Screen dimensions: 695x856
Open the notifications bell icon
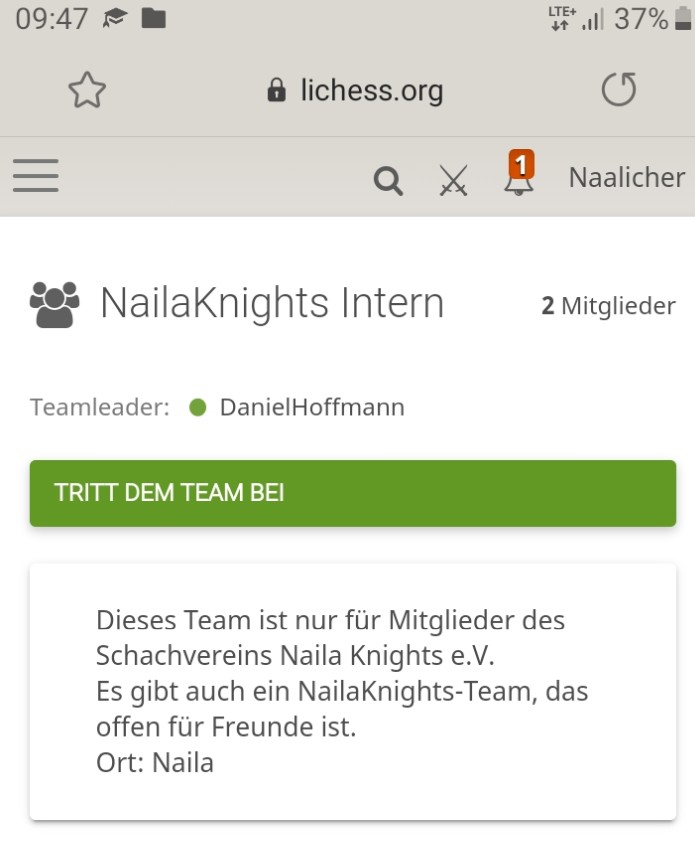coord(519,180)
